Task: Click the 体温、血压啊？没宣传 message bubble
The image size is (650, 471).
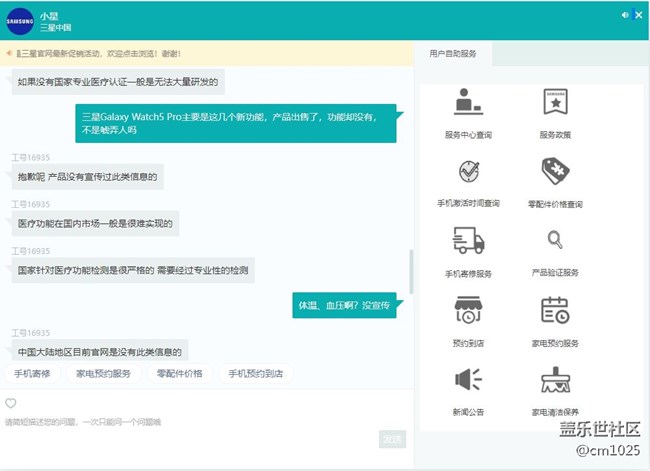Action: point(344,306)
